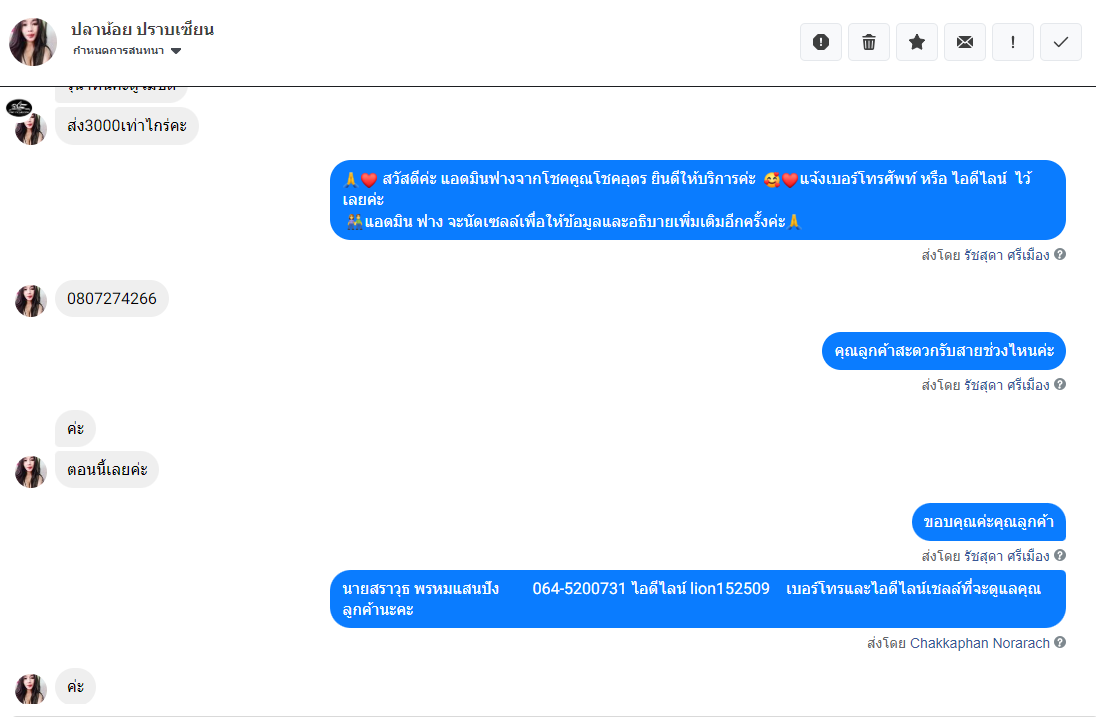
Task: Star this conversation with the star icon
Action: [917, 42]
